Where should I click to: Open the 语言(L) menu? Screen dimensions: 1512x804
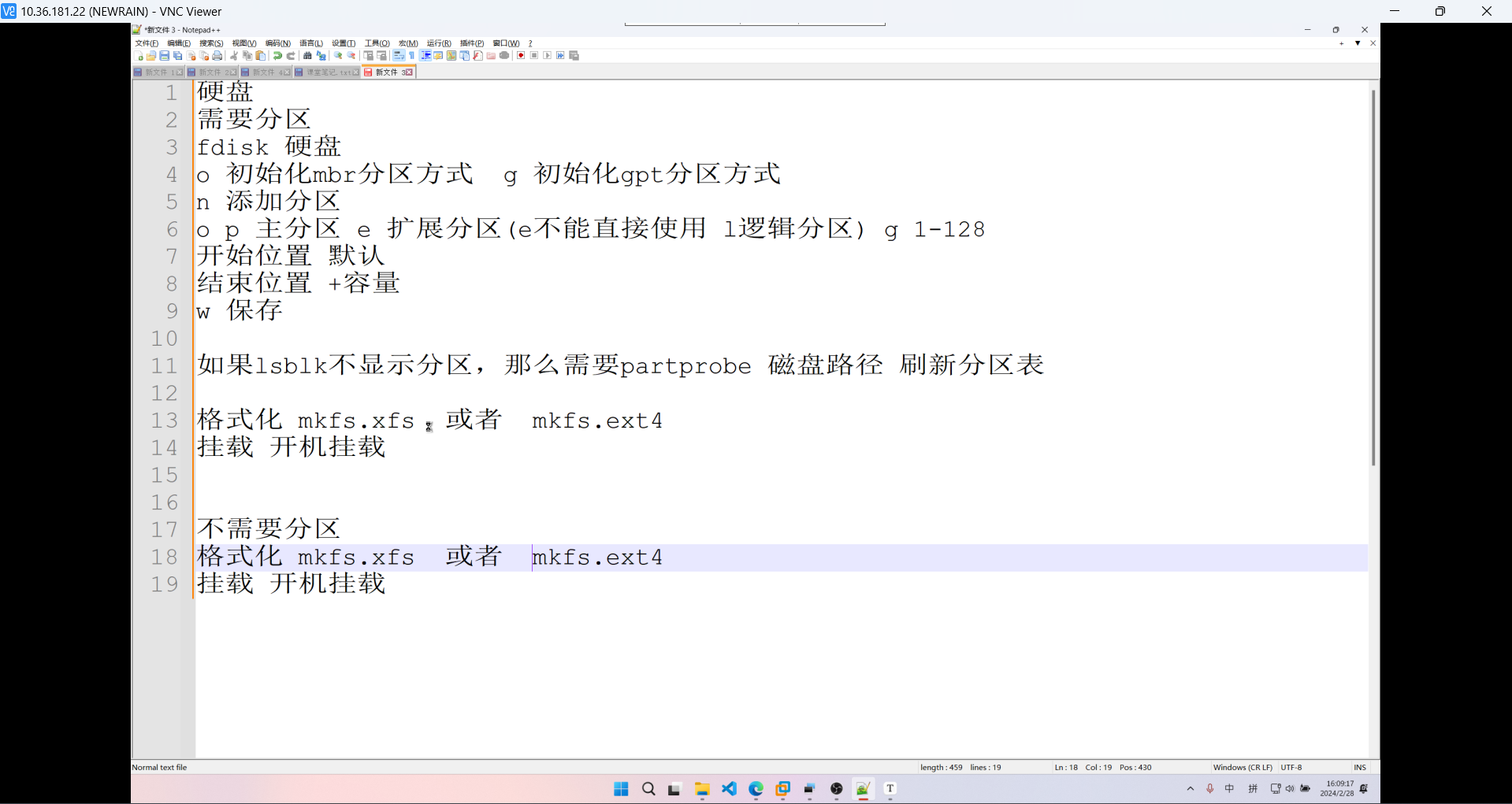click(x=311, y=43)
